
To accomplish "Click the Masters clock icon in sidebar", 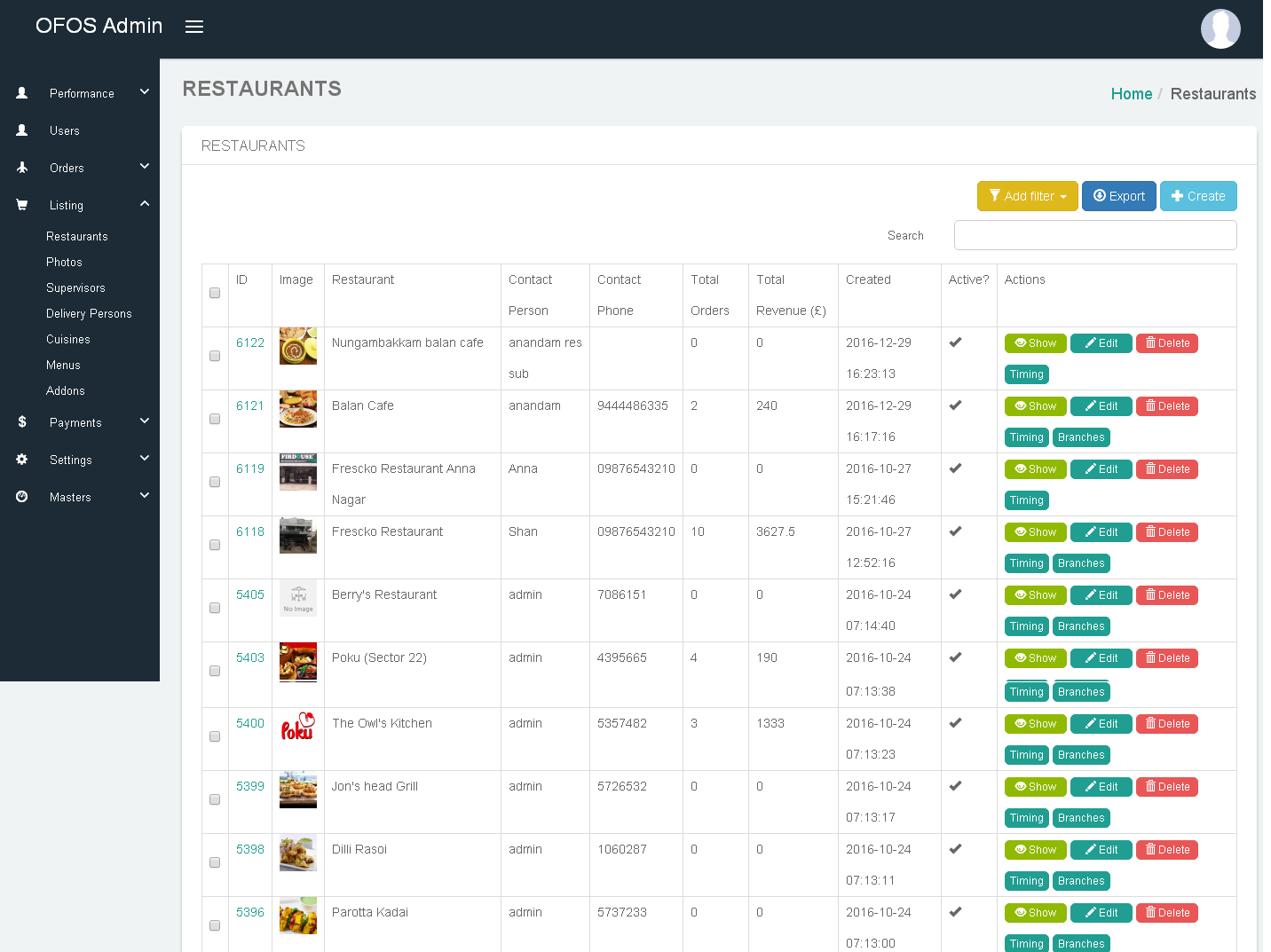I will click(x=22, y=497).
